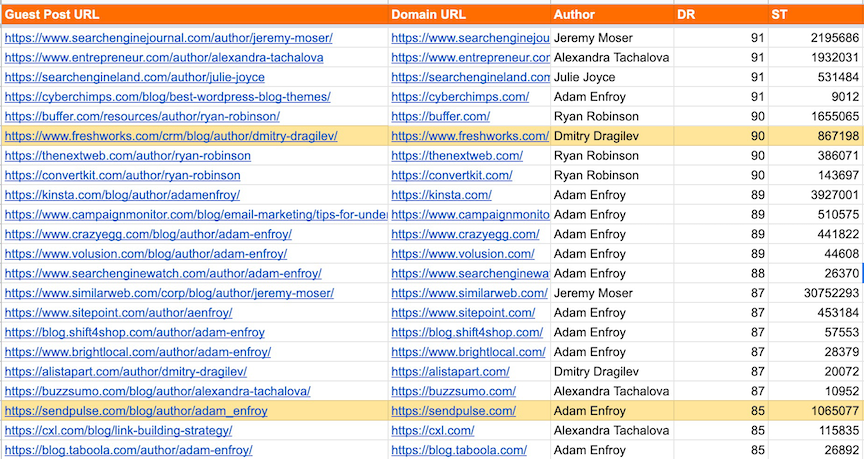The image size is (864, 459).
Task: Open blog.shift4shop adam-enfroy author link
Action: click(x=134, y=333)
